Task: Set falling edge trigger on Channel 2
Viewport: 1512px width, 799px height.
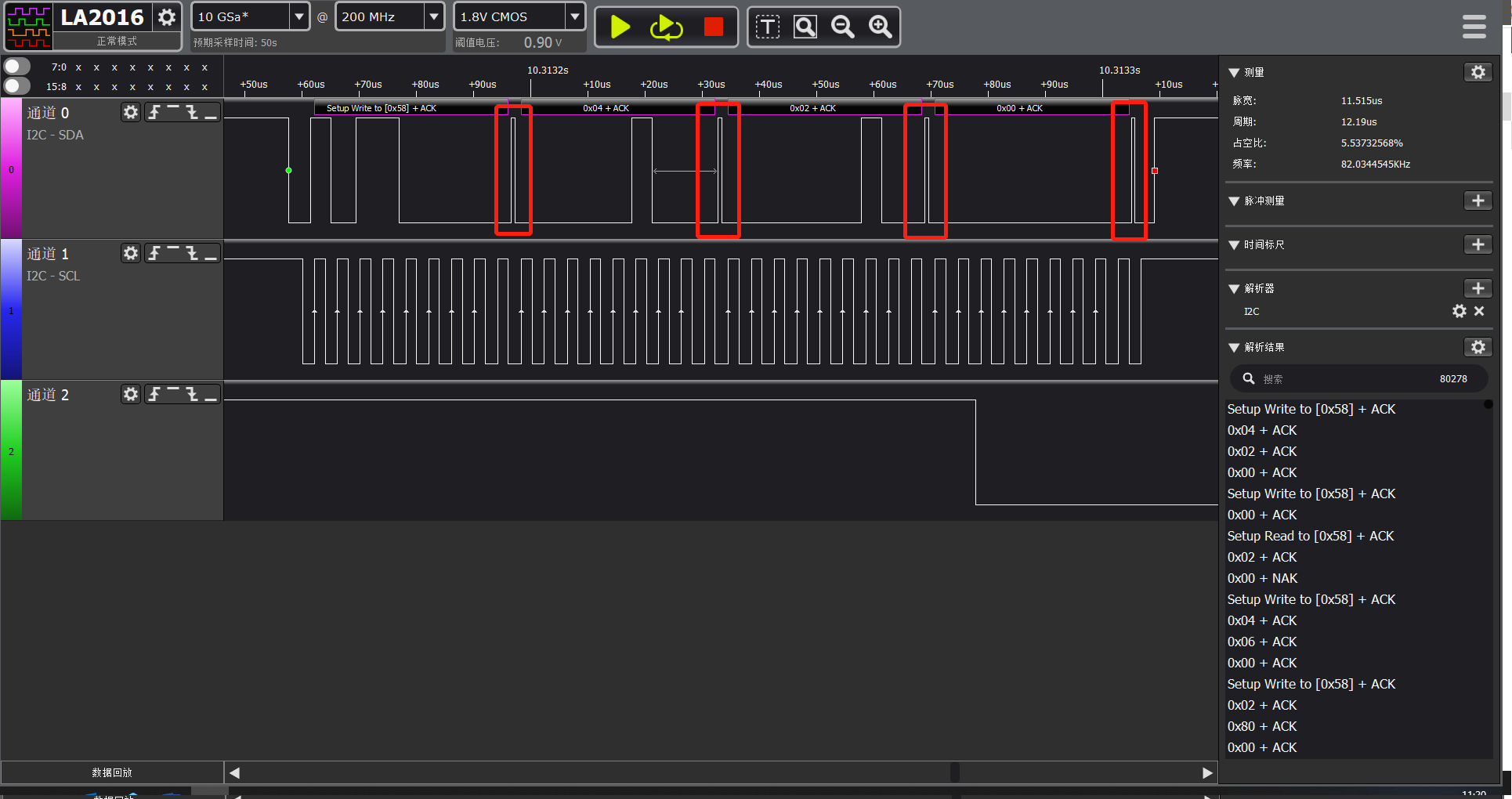Action: 192,394
